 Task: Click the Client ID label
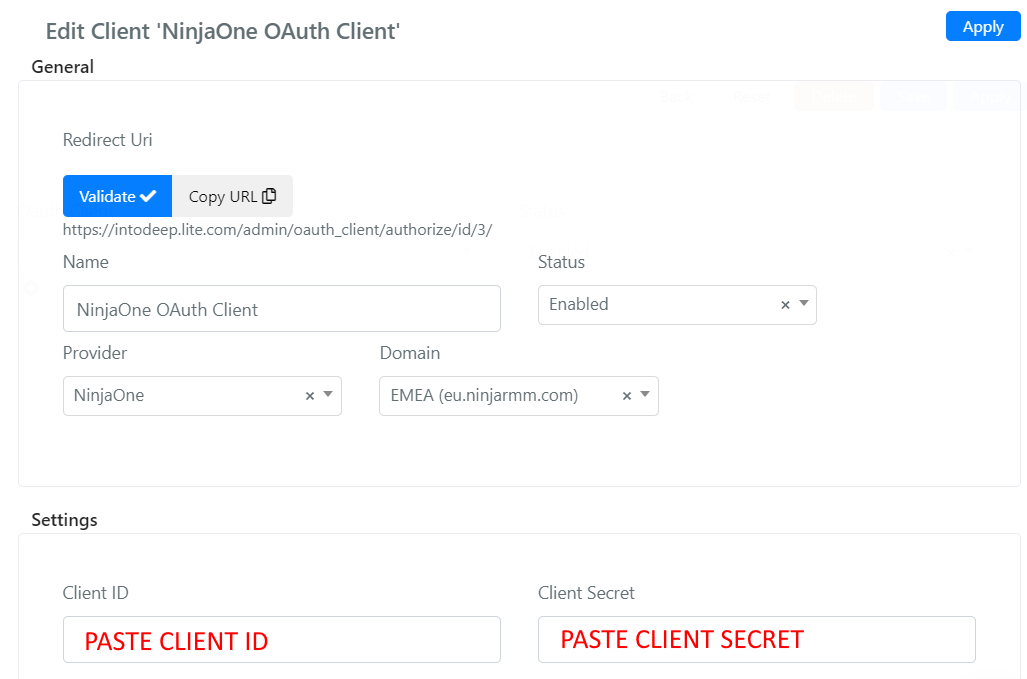tap(96, 593)
